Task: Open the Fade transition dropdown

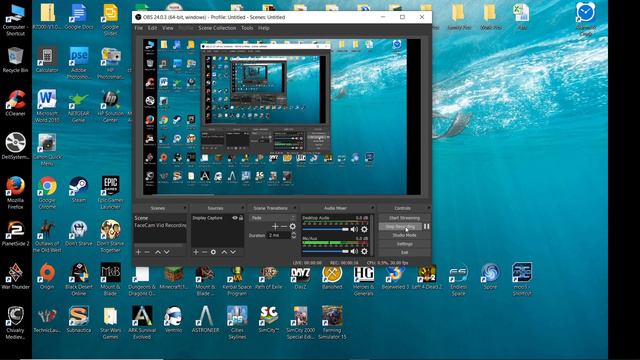Action: point(273,218)
